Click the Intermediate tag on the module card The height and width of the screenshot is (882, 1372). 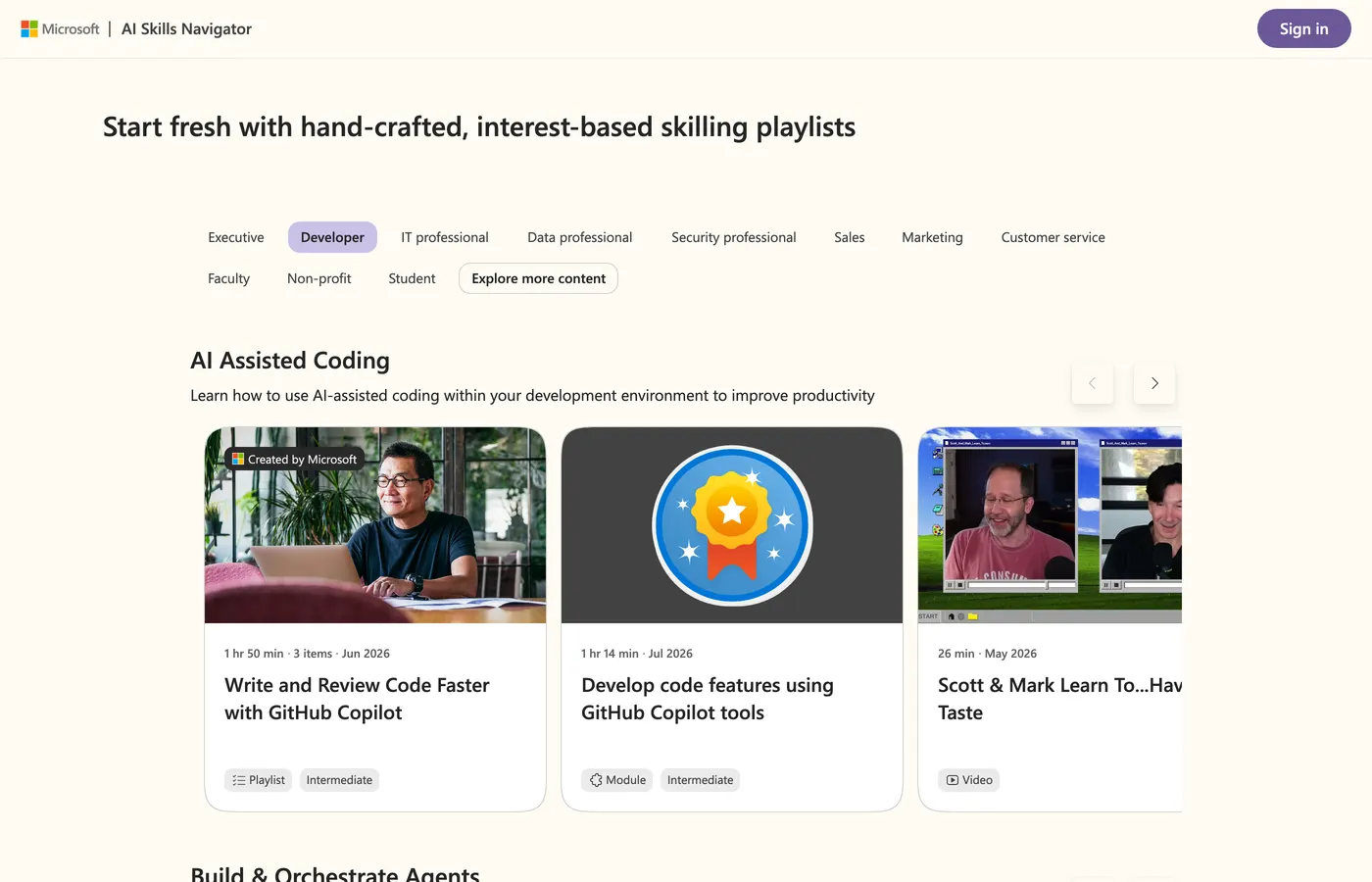pos(700,780)
